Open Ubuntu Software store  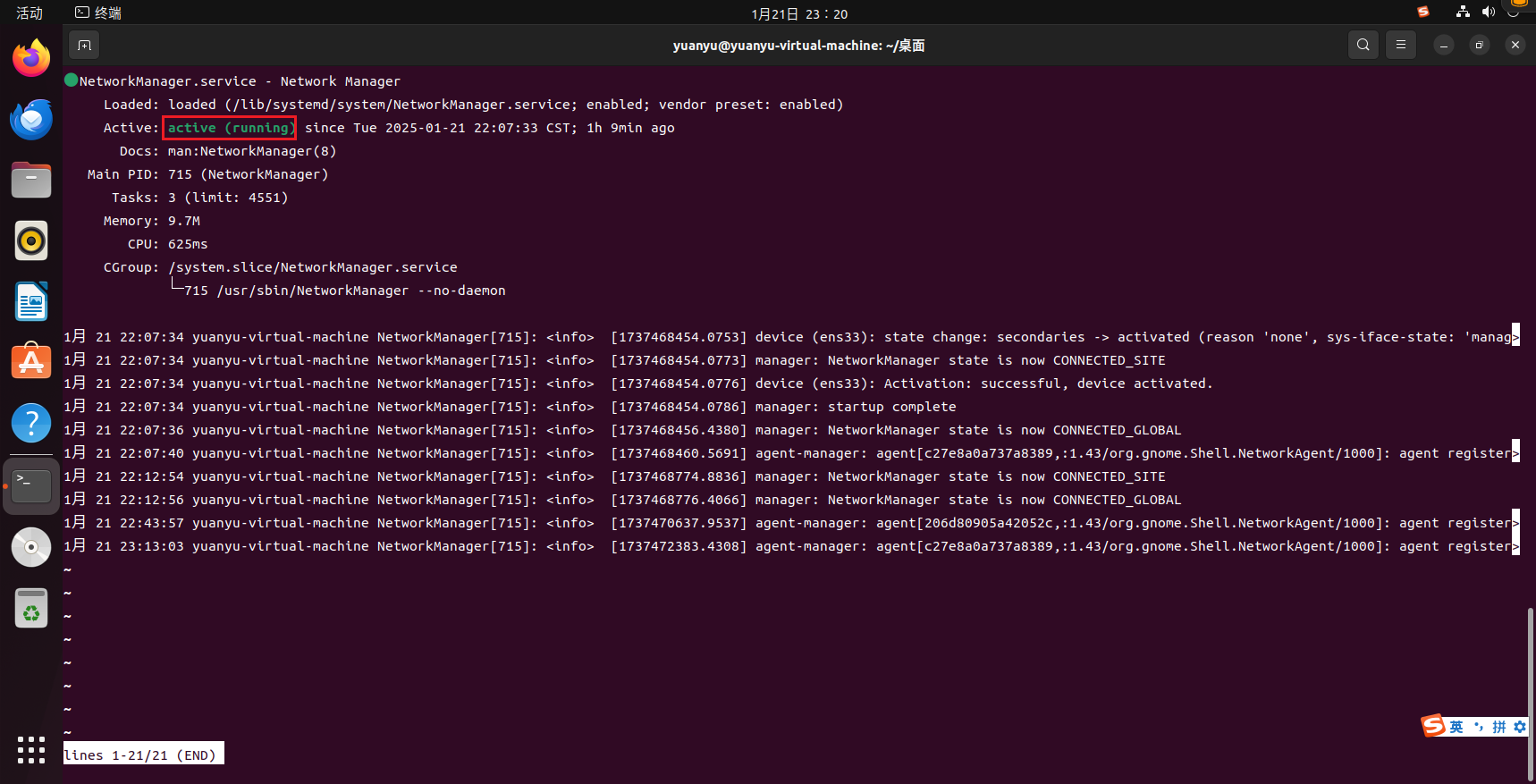[31, 362]
